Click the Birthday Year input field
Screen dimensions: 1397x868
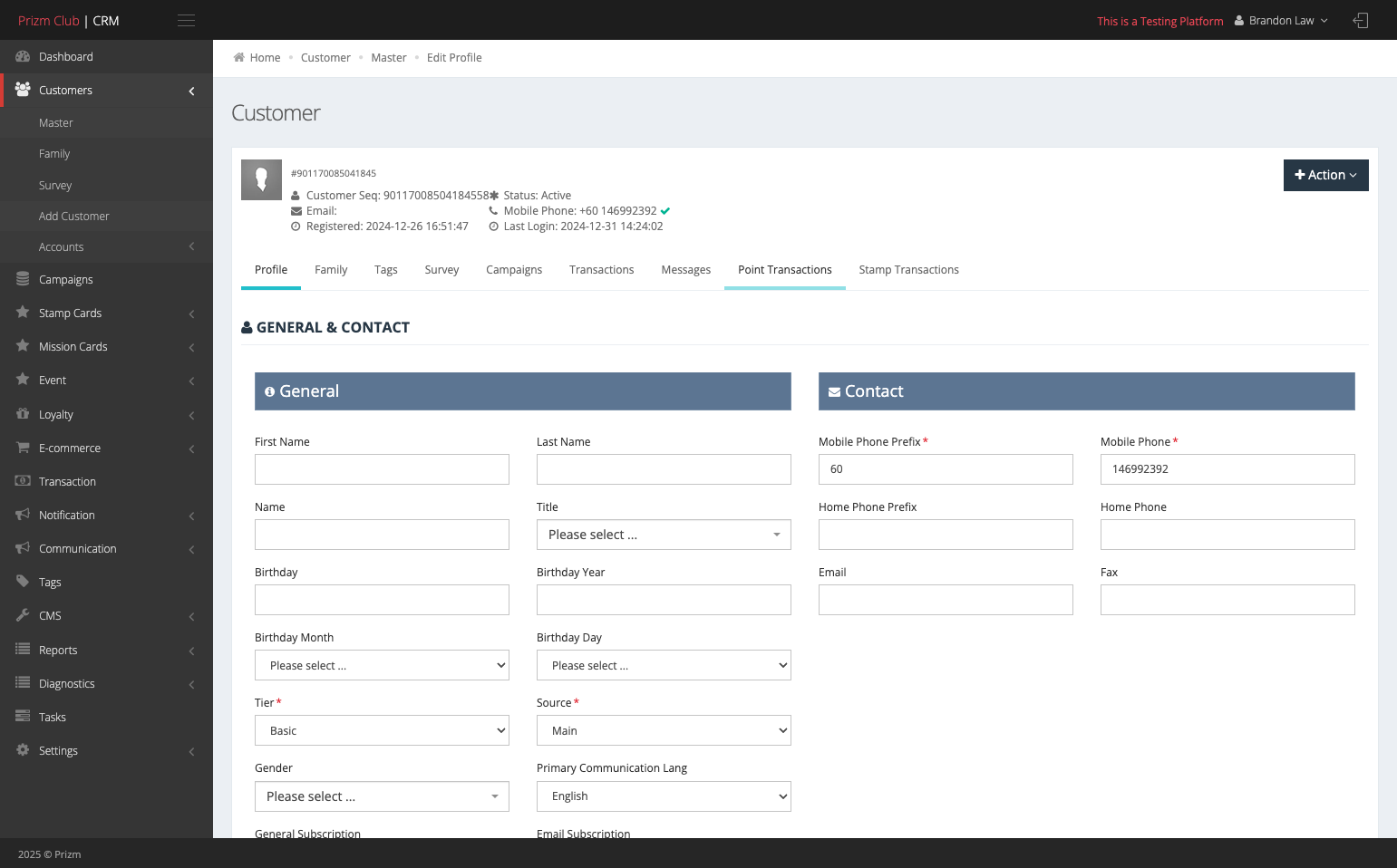664,600
